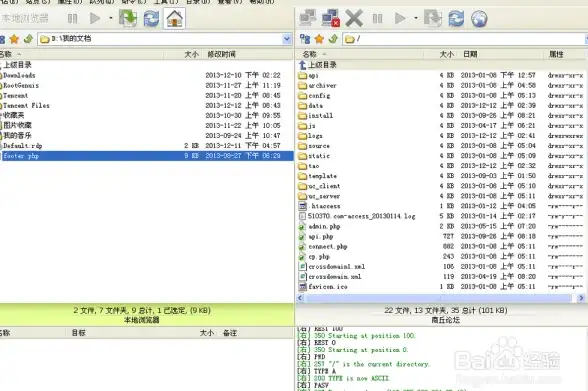This screenshot has height=391, width=588.
Task: Click the remote pane pause icon
Action: point(377,18)
